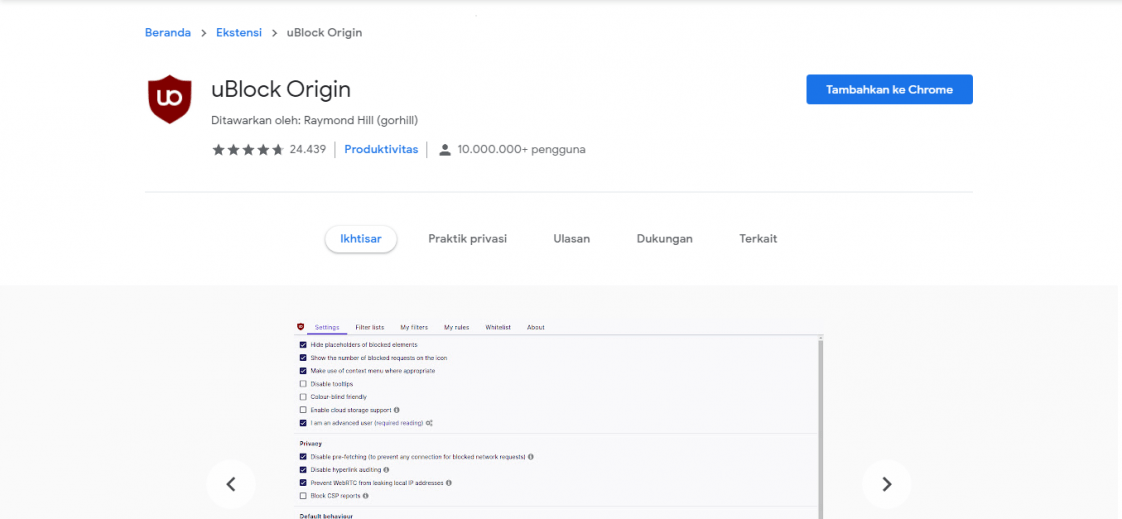
Task: Click the Privacy section heading in preview
Action: (x=311, y=444)
